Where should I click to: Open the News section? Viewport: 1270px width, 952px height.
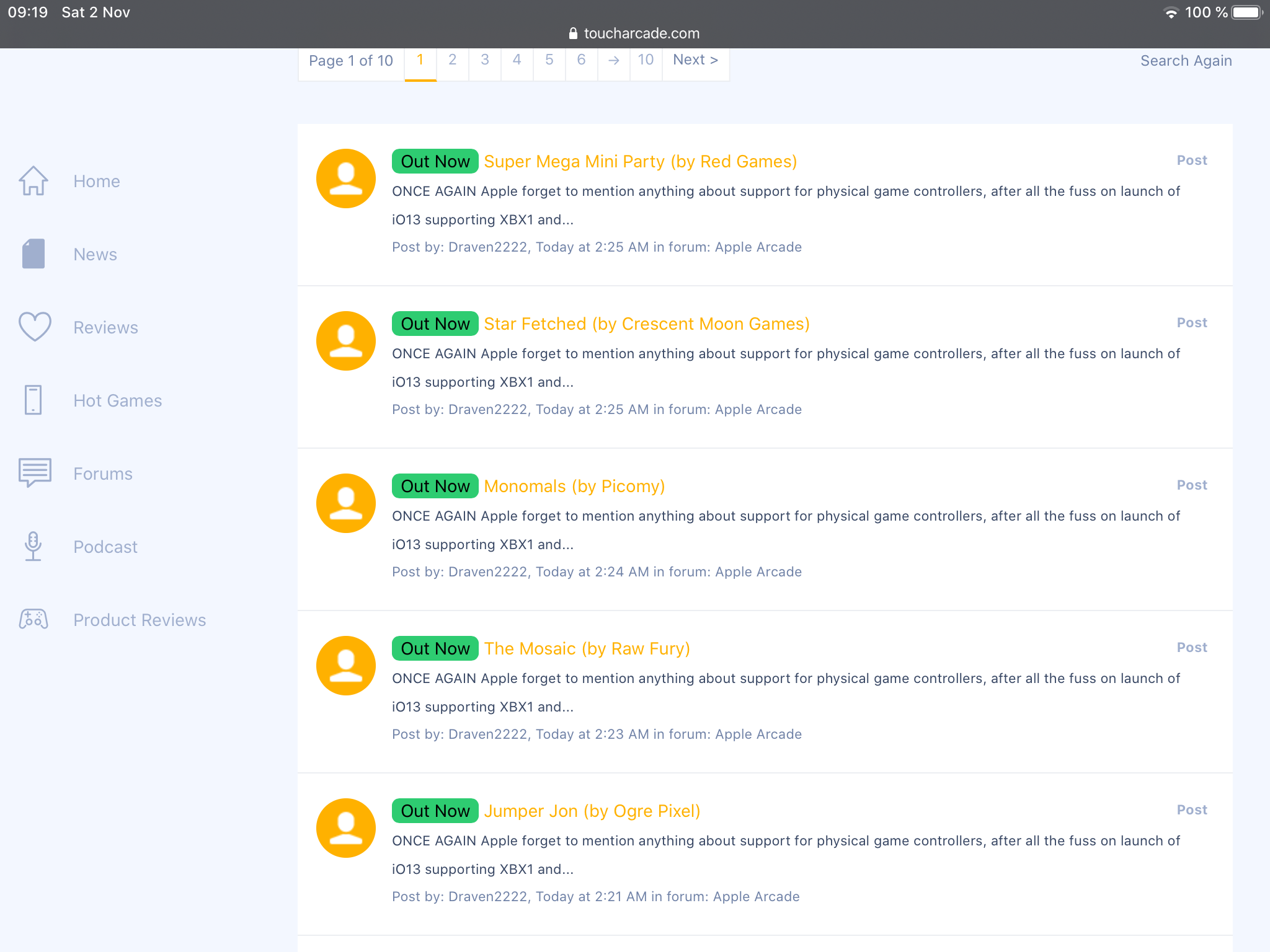pyautogui.click(x=95, y=254)
